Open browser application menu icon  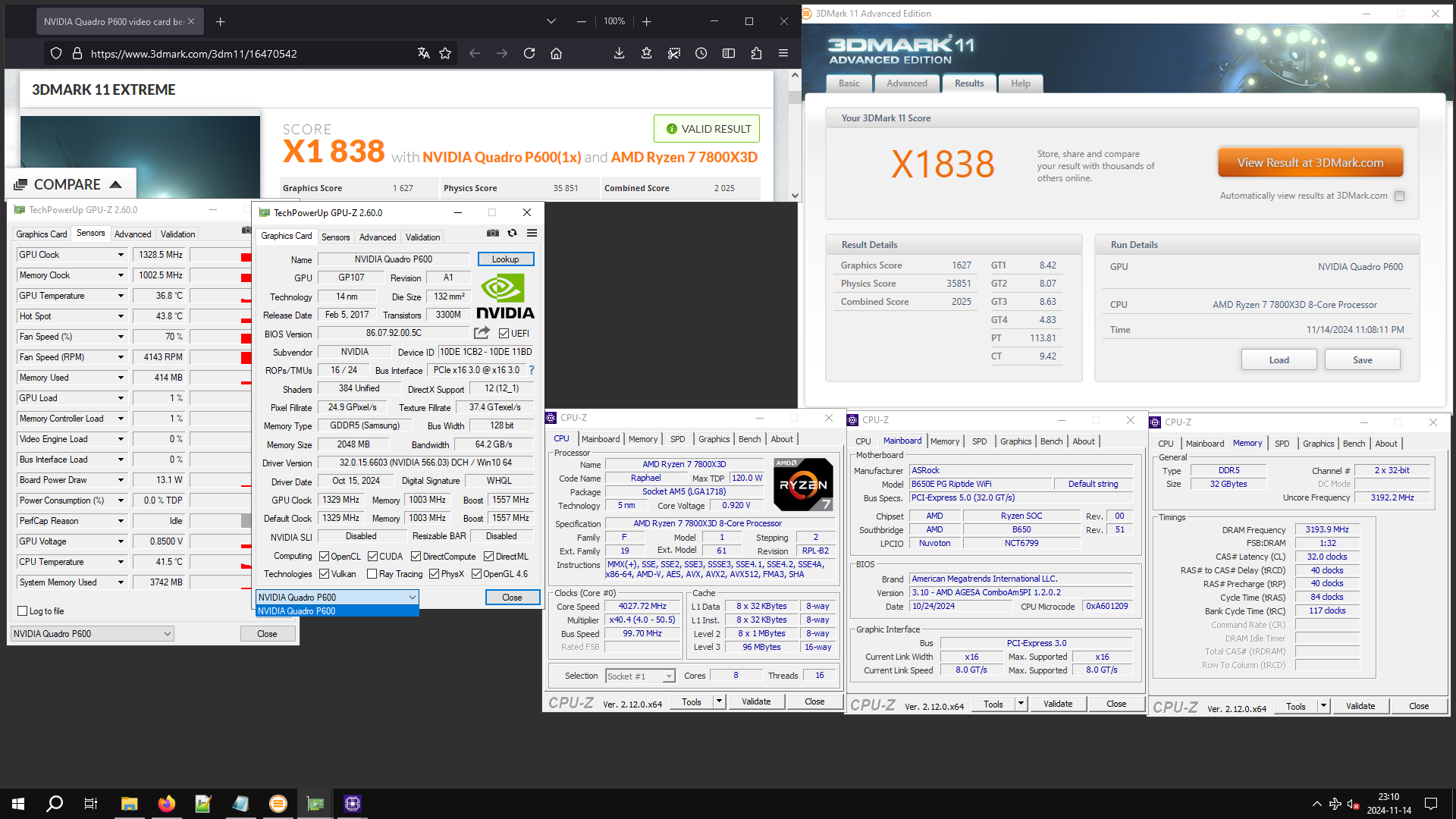pyautogui.click(x=783, y=53)
